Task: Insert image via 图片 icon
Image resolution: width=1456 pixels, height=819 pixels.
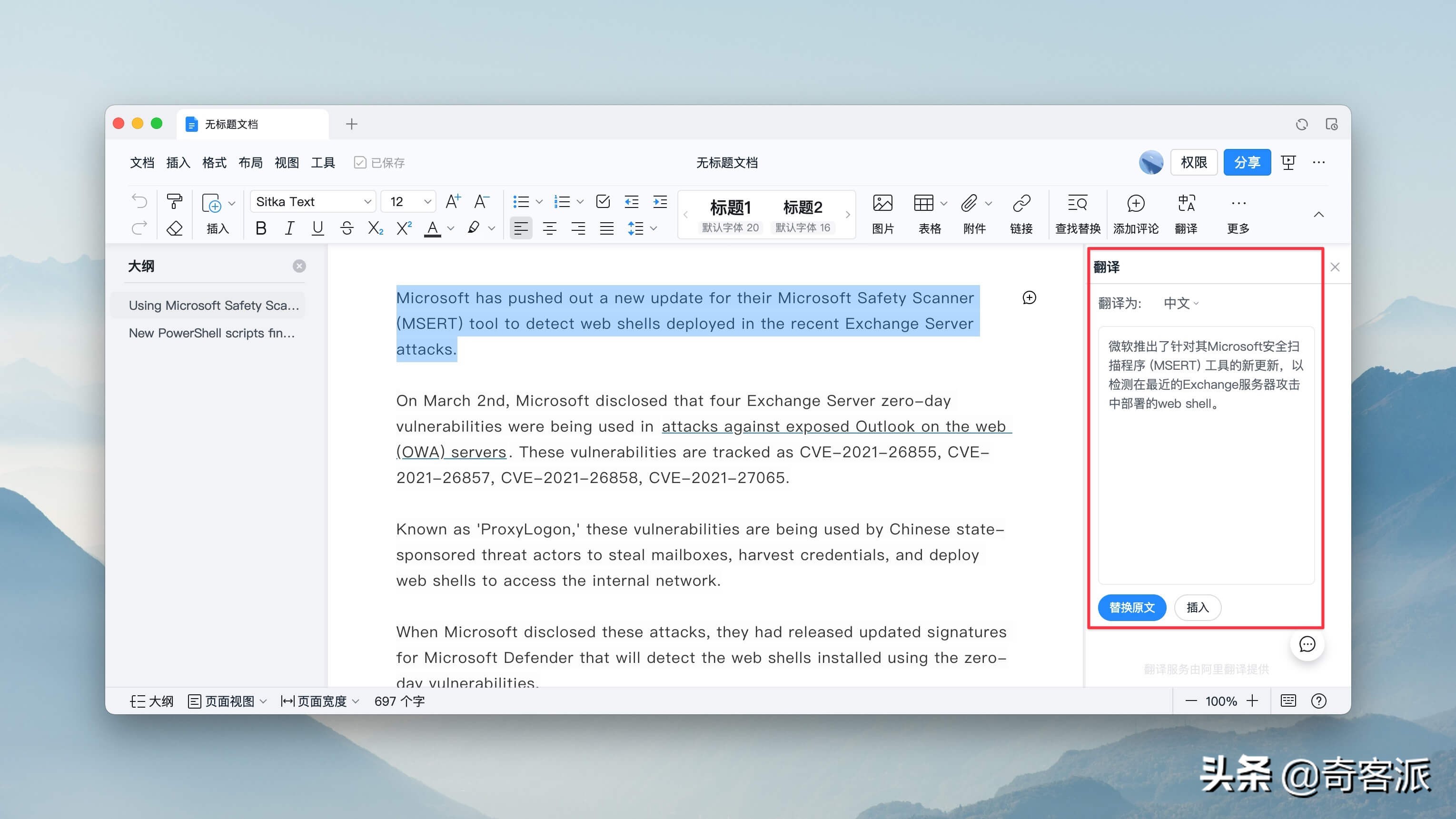Action: 882,214
